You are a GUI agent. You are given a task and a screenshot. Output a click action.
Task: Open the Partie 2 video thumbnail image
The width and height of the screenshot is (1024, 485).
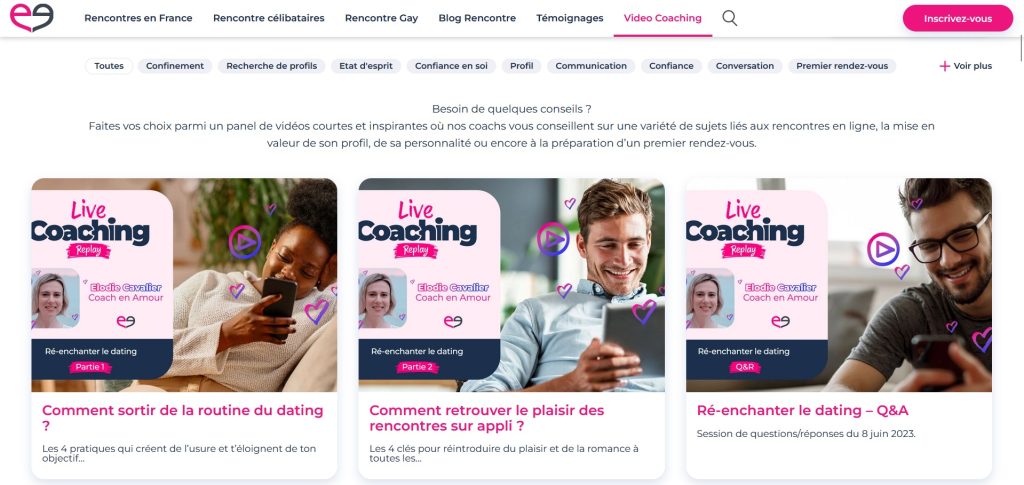click(x=511, y=285)
